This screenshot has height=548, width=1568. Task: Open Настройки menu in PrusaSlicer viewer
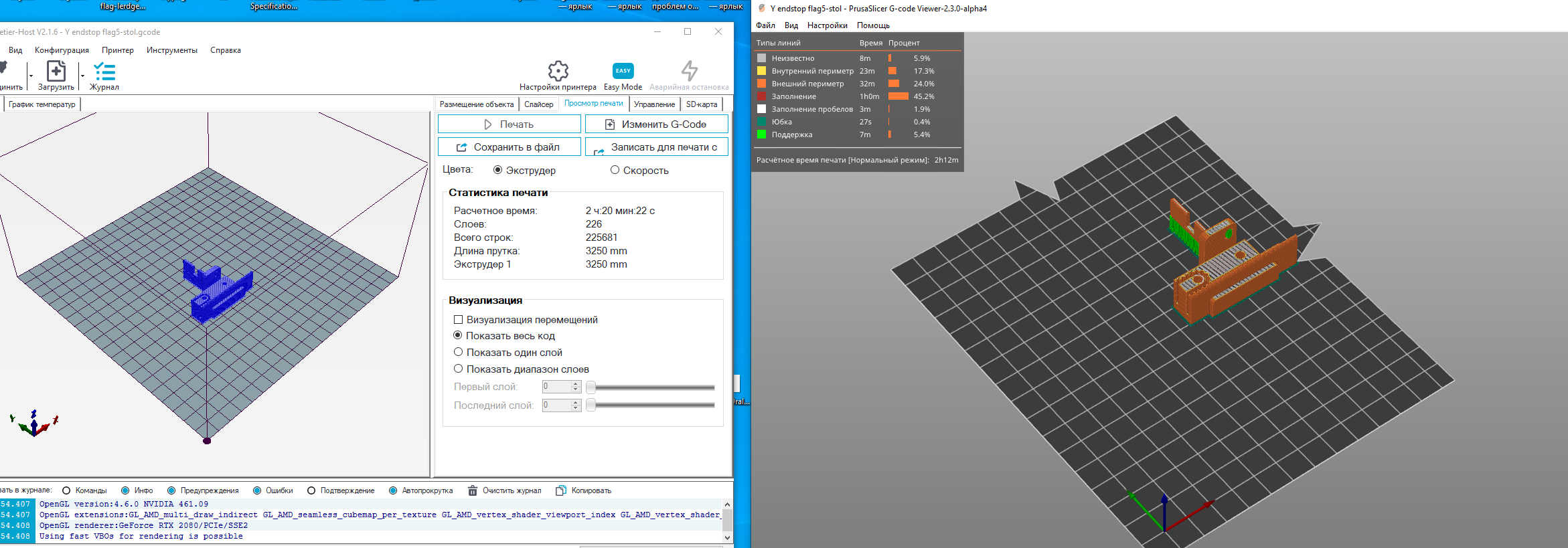pyautogui.click(x=828, y=25)
